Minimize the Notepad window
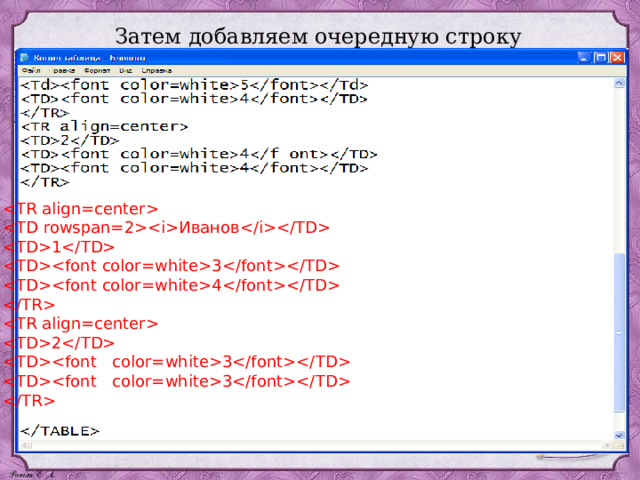Viewport: 640px width, 480px height. pyautogui.click(x=584, y=58)
